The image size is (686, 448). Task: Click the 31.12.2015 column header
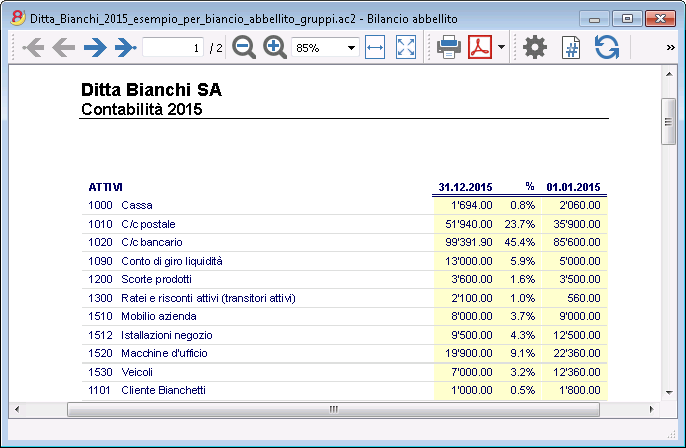point(465,187)
